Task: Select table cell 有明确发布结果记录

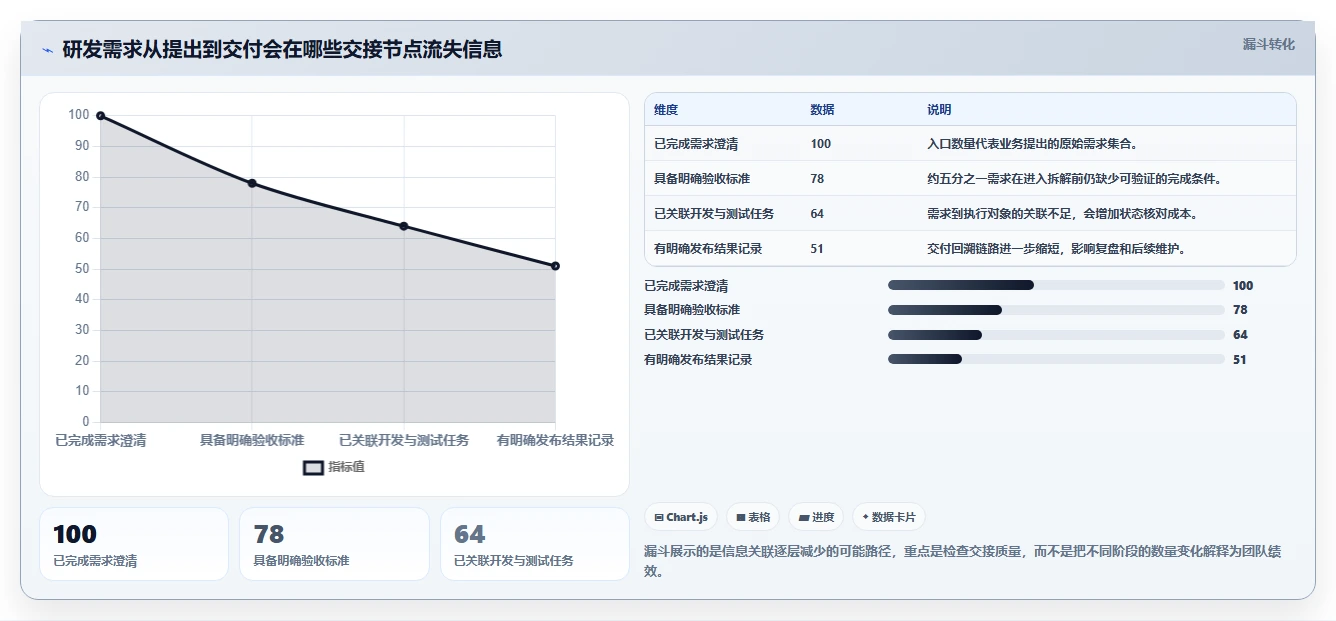Action: pos(708,249)
